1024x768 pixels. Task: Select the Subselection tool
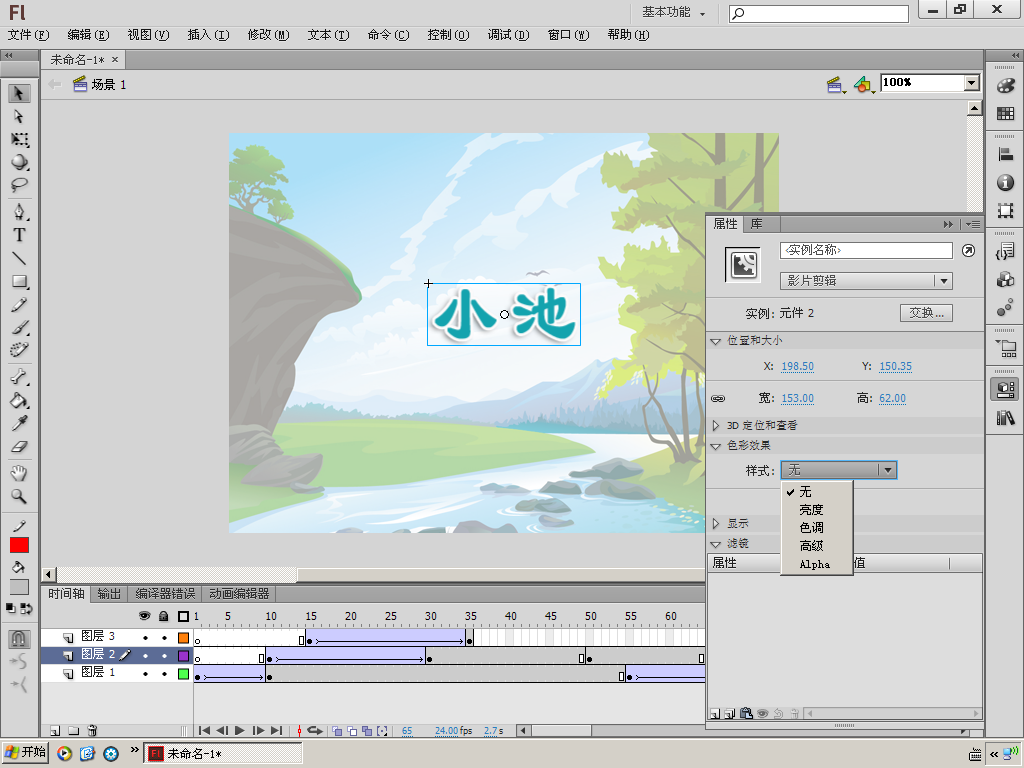19,116
